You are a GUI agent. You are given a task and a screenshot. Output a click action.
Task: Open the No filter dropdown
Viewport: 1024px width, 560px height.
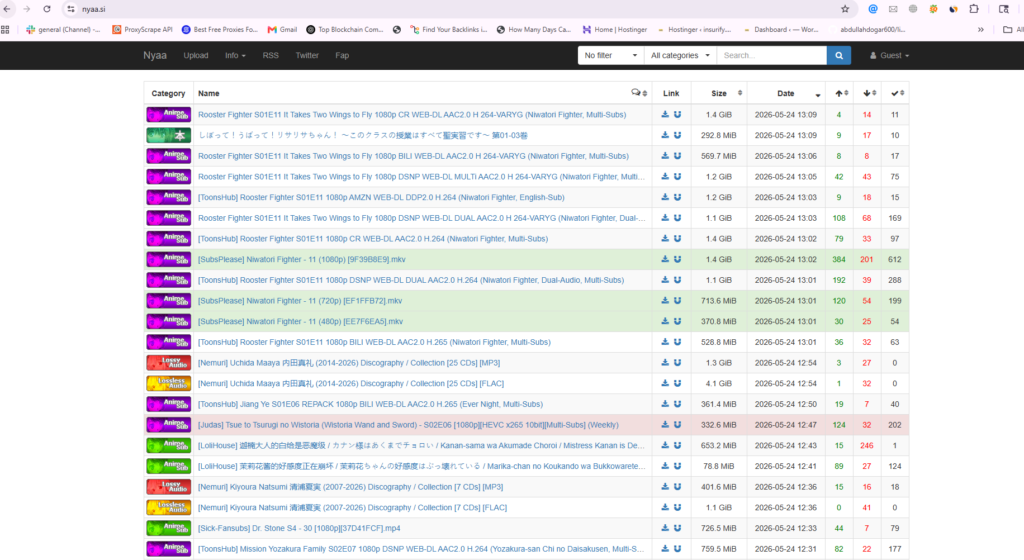(611, 55)
